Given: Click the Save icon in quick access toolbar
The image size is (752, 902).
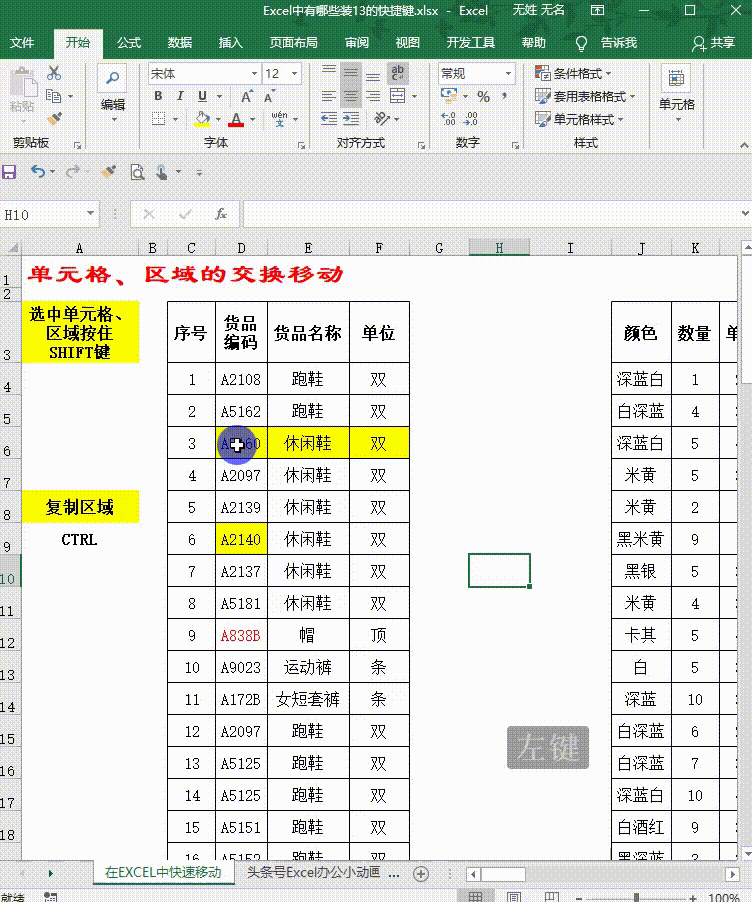Looking at the screenshot, I should tap(9, 171).
